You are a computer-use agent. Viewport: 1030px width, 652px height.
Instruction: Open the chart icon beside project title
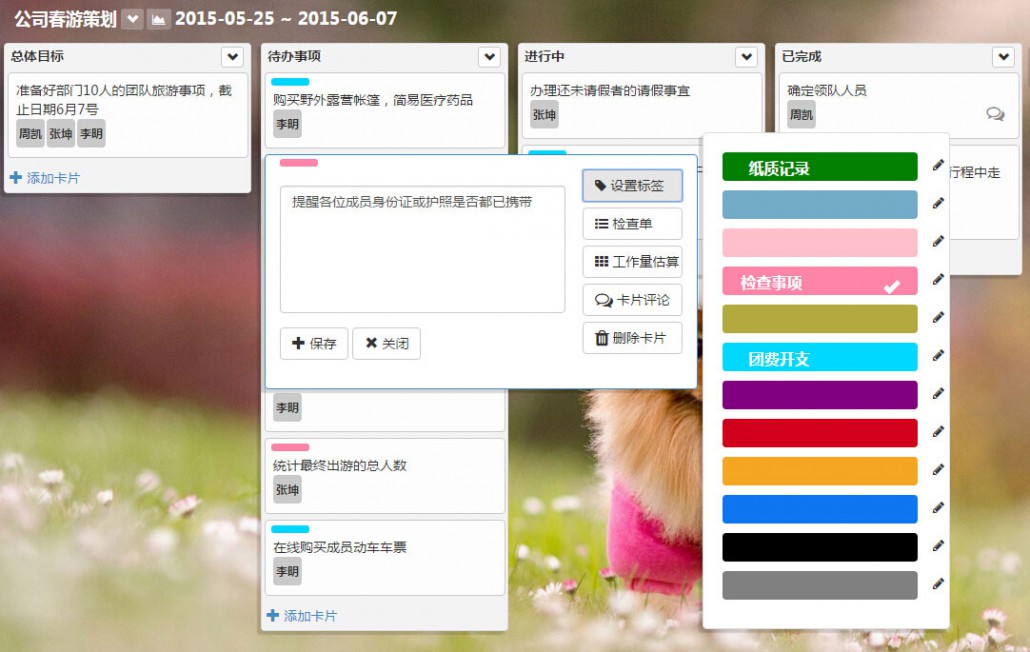click(159, 19)
